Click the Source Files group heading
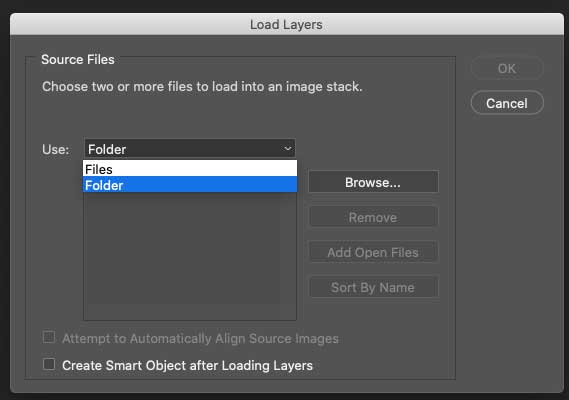Screen dimensions: 569x400 pyautogui.click(x=78, y=59)
